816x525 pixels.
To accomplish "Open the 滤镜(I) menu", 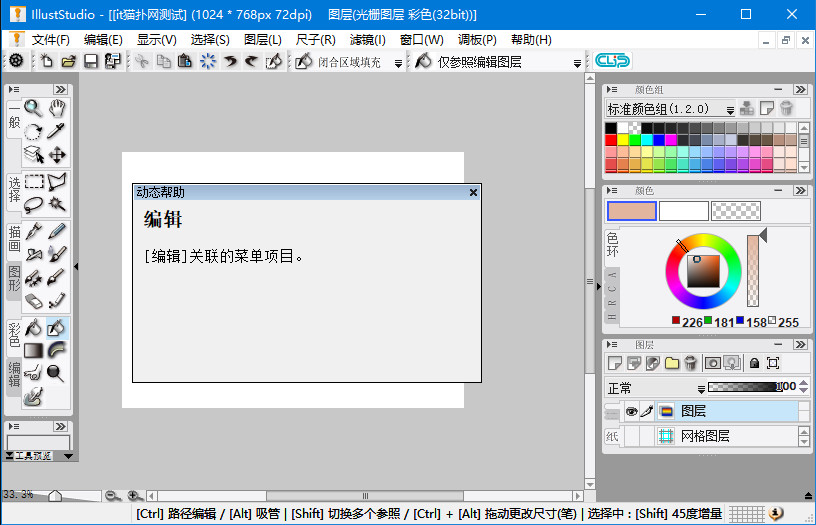I will 367,40.
